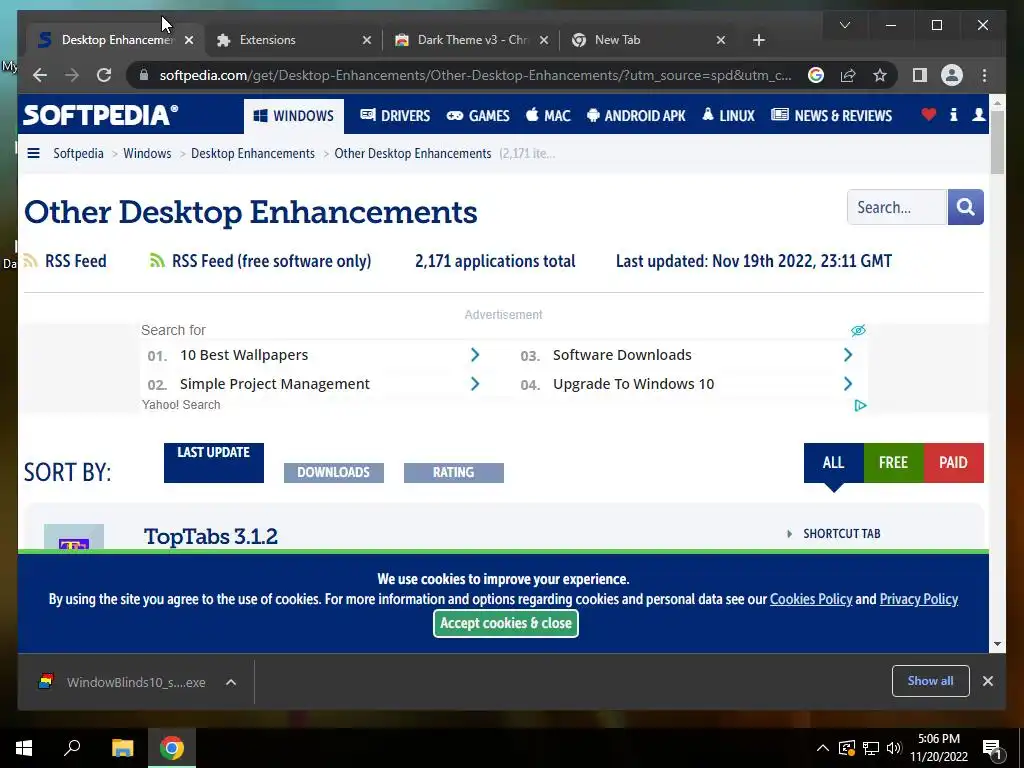Filter listing by FREE software
The image size is (1024, 768).
pyautogui.click(x=893, y=462)
